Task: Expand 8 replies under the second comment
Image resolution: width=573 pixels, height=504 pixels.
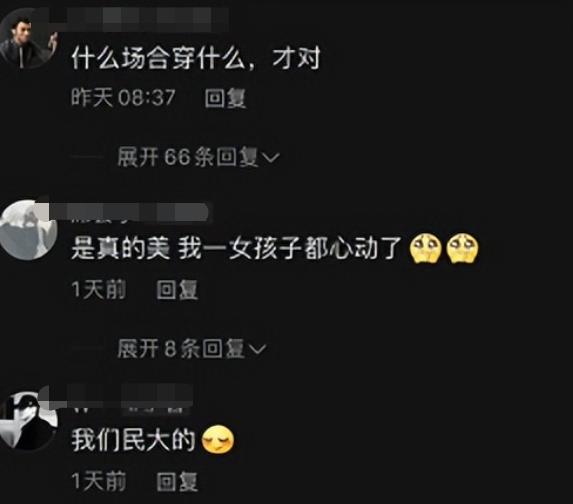Action: tap(191, 348)
